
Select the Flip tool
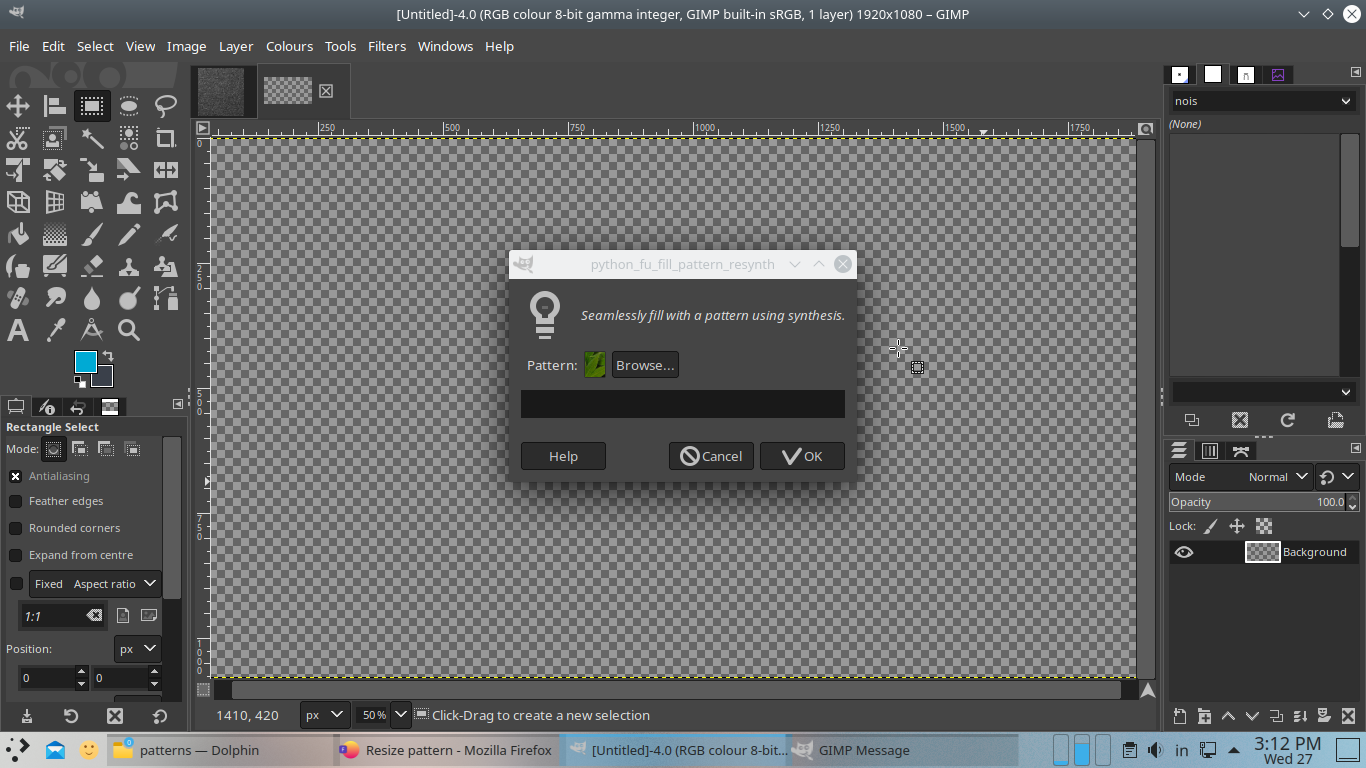pos(166,170)
